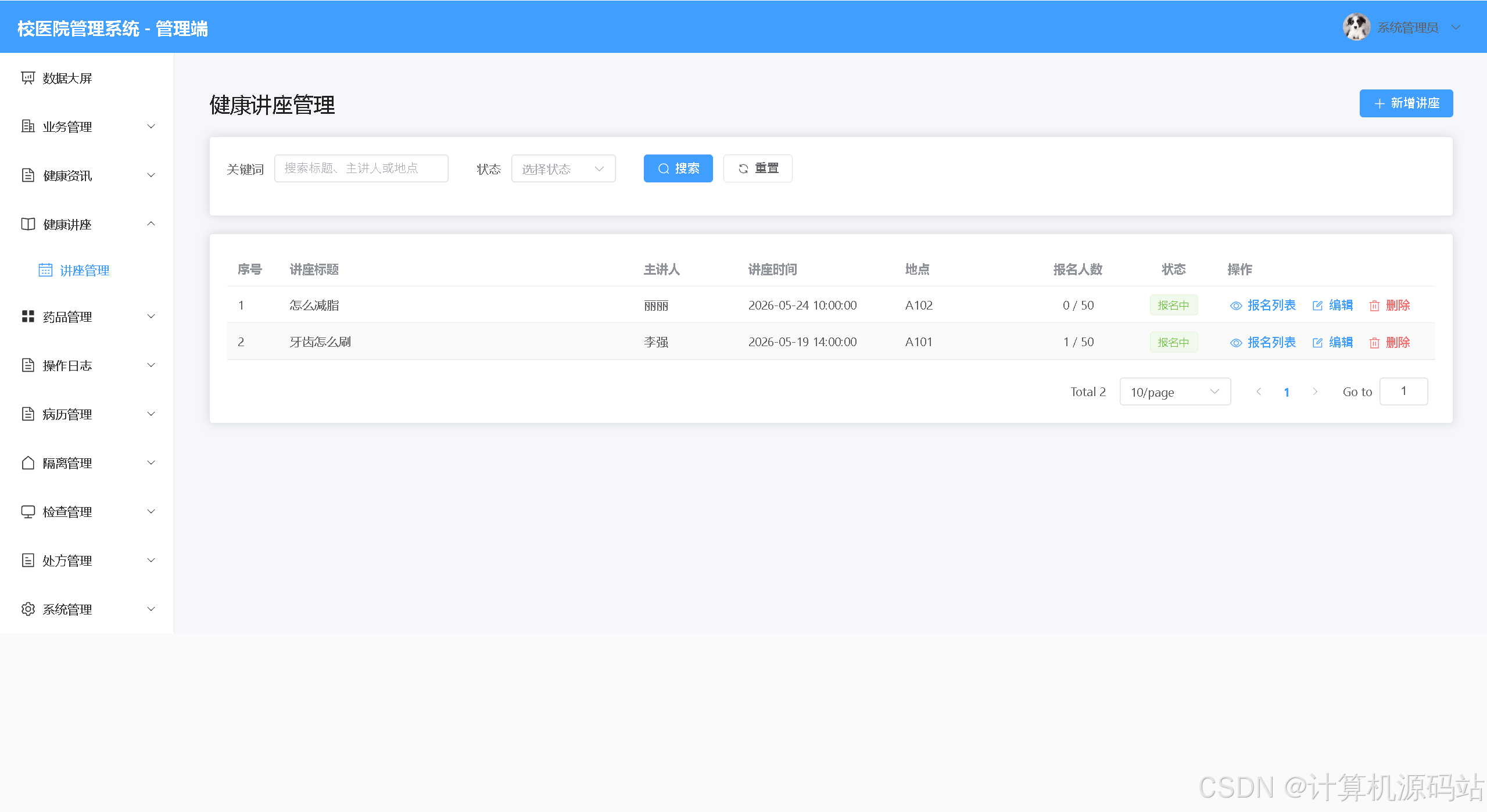Select the 讲座管理 submenu item
Screen dimensions: 1487x812
[x=87, y=270]
